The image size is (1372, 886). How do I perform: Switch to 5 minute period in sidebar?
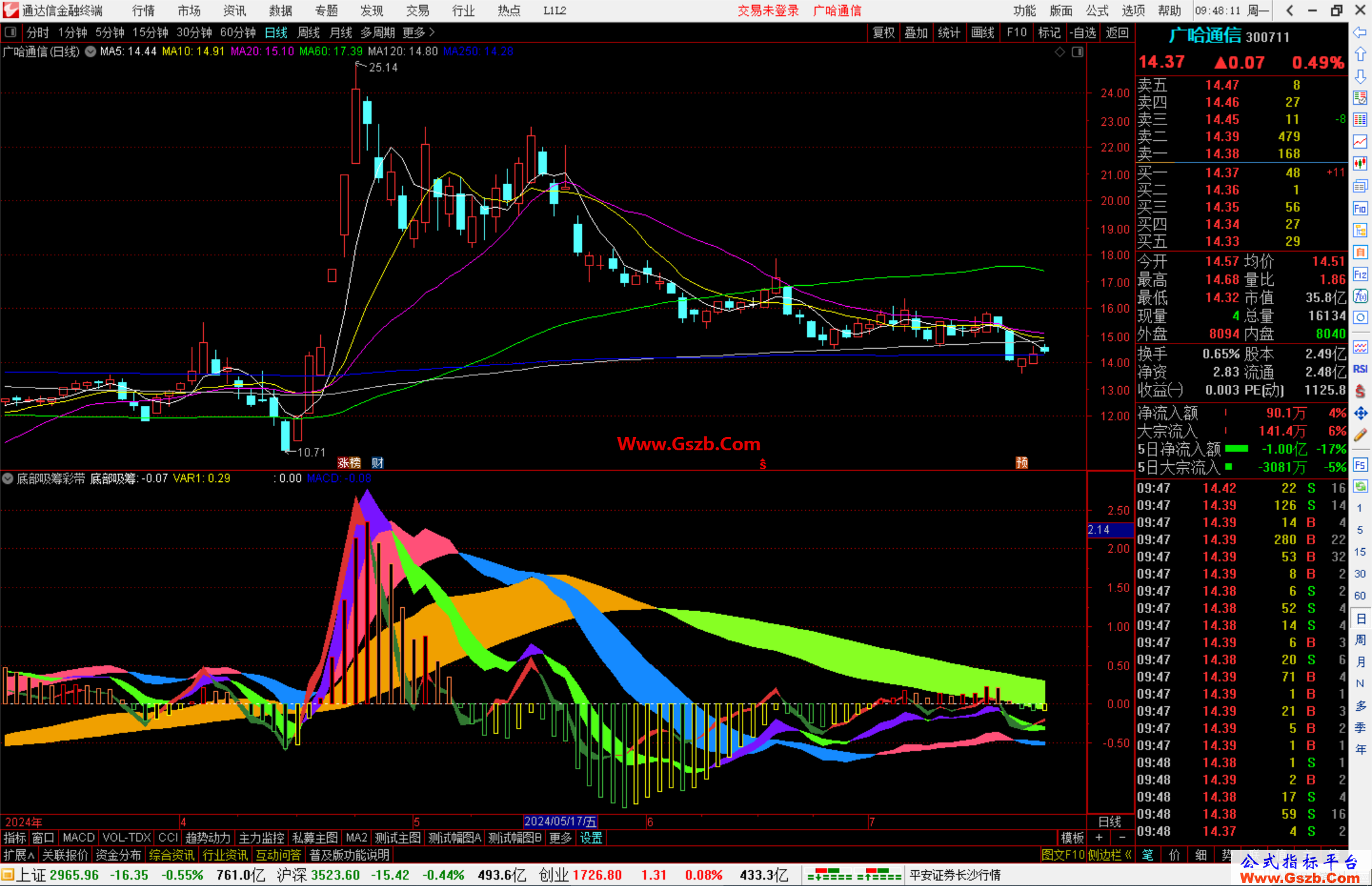[1360, 530]
